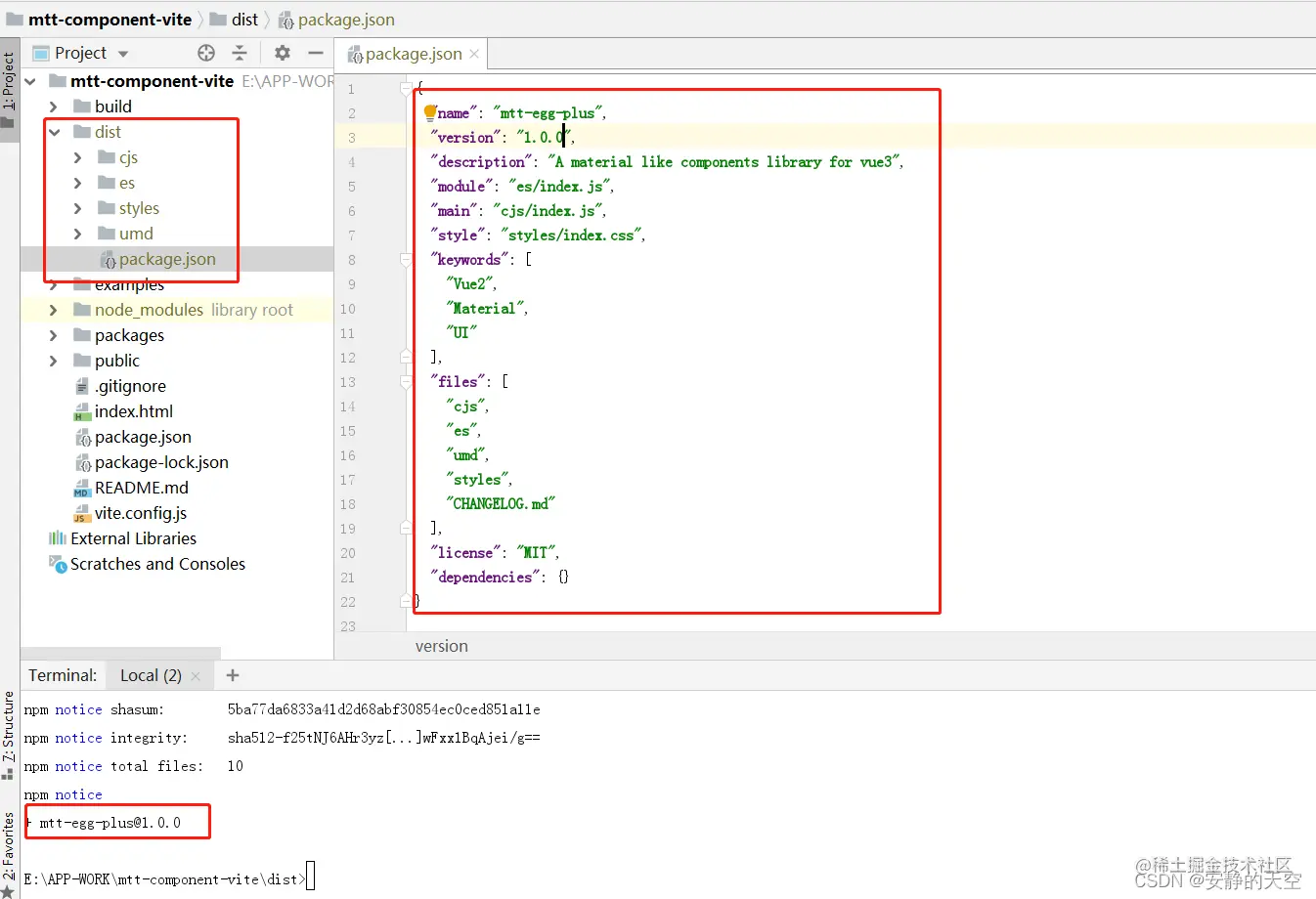Click the build folder icon
Screen dimensions: 1316x899
[x=82, y=107]
